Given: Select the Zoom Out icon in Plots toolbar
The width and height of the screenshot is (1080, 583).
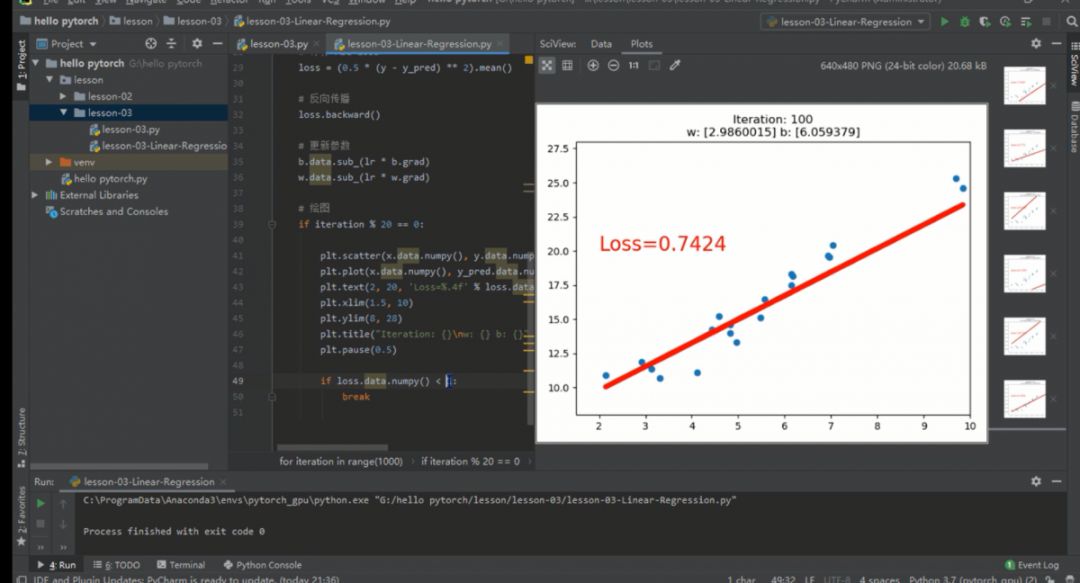Looking at the screenshot, I should coord(613,65).
